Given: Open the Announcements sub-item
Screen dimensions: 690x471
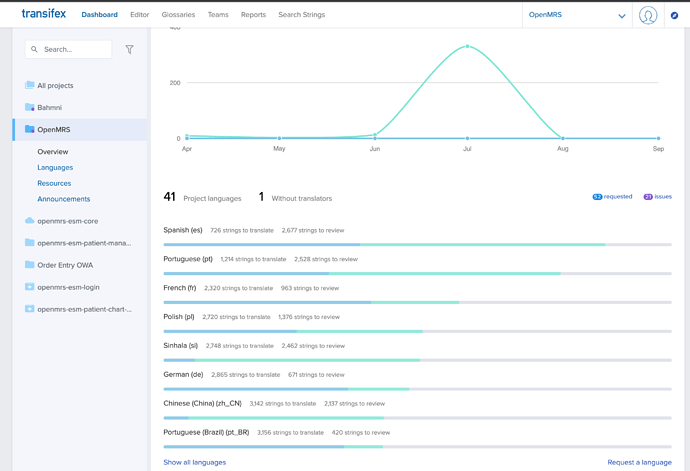Looking at the screenshot, I should click(x=63, y=199).
